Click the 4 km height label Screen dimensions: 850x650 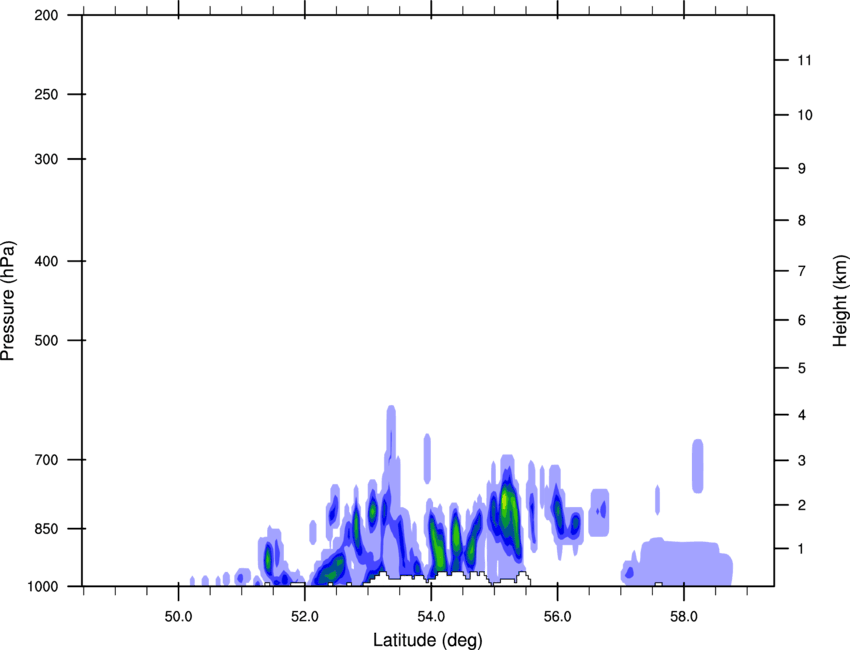(802, 415)
